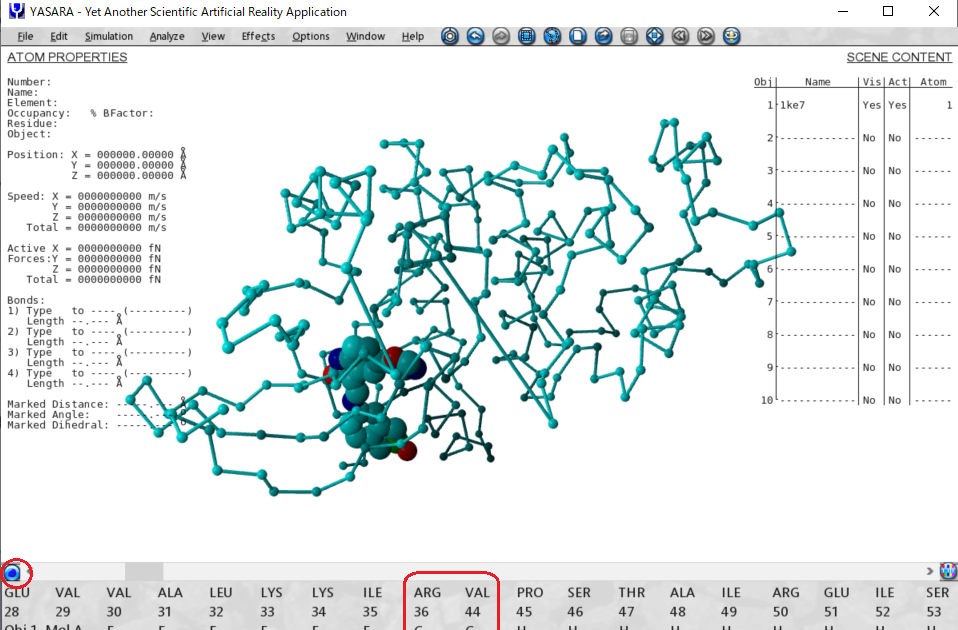Toggle visibility of object 1ke7 in Scene Content
Screen dimensions: 958x630
tap(870, 104)
